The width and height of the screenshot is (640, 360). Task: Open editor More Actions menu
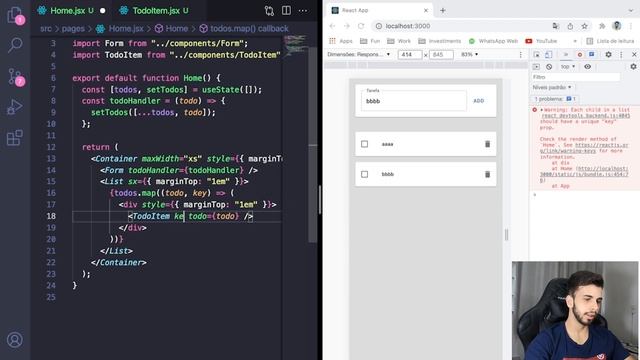[x=303, y=11]
